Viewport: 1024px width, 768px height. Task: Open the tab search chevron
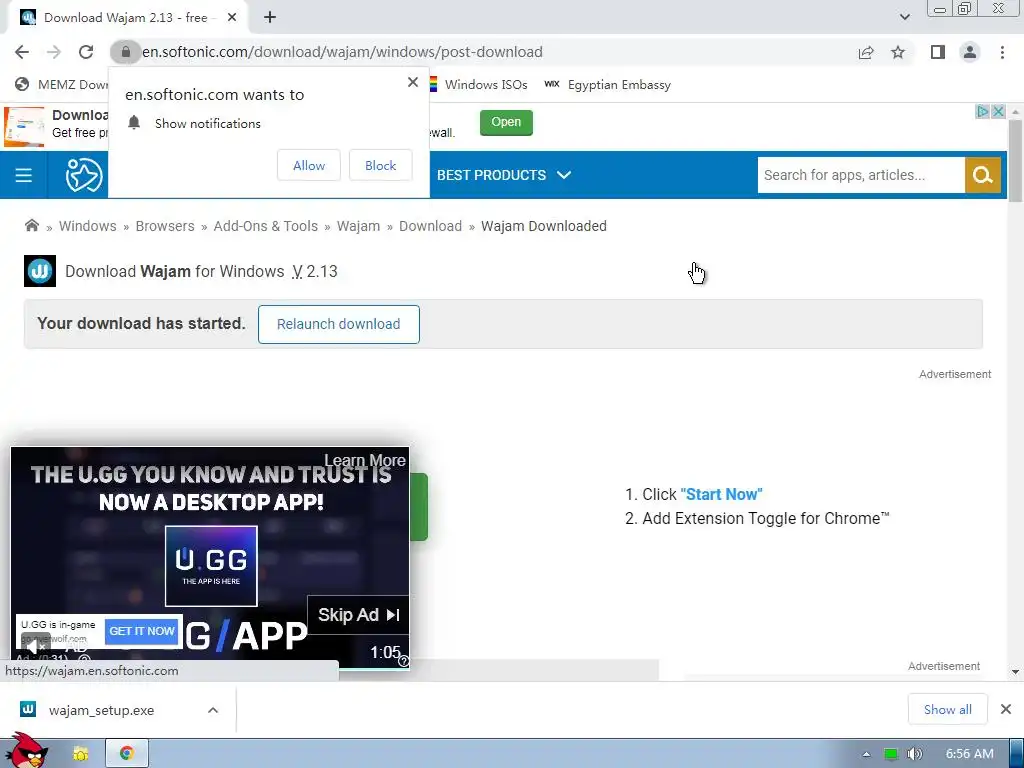point(904,17)
